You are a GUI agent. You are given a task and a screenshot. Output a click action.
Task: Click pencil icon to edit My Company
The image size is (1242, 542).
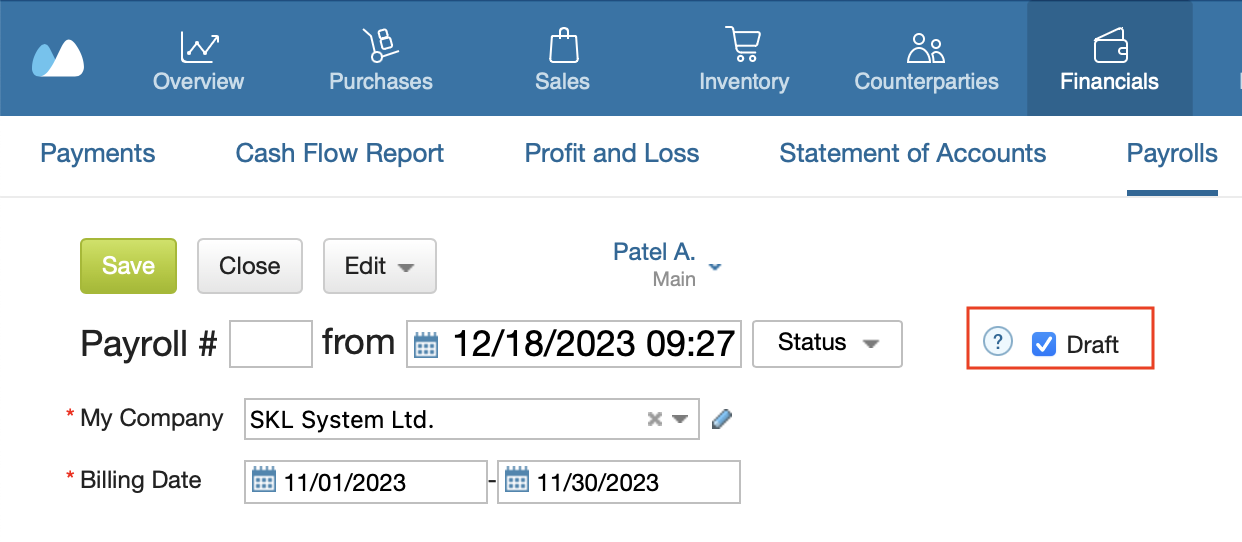pyautogui.click(x=722, y=419)
